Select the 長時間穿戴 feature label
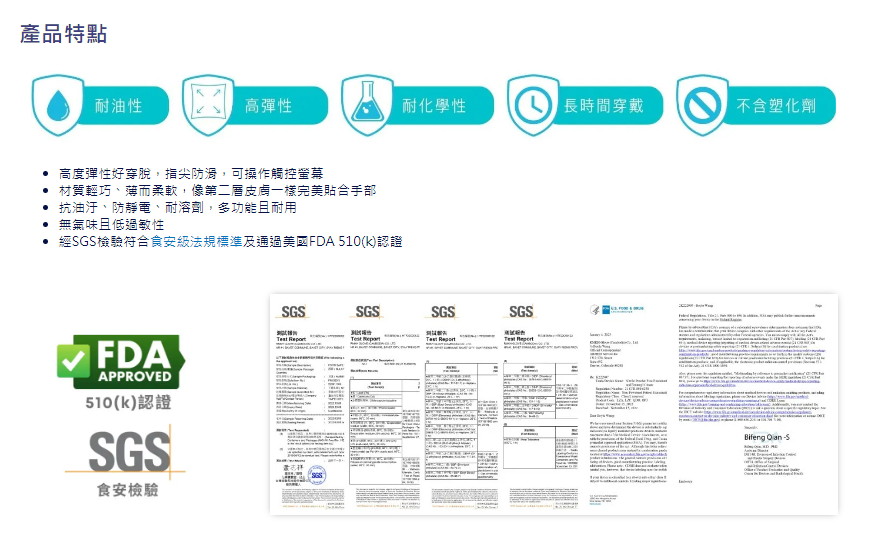This screenshot has width=883, height=548. 603,105
